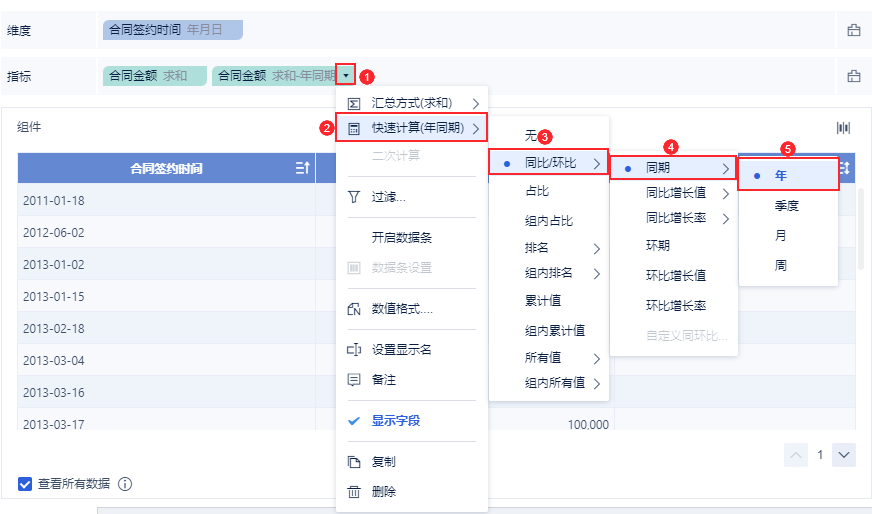Image resolution: width=872 pixels, height=514 pixels.
Task: Choose 占比 from quick calculation menu
Action: 537,191
